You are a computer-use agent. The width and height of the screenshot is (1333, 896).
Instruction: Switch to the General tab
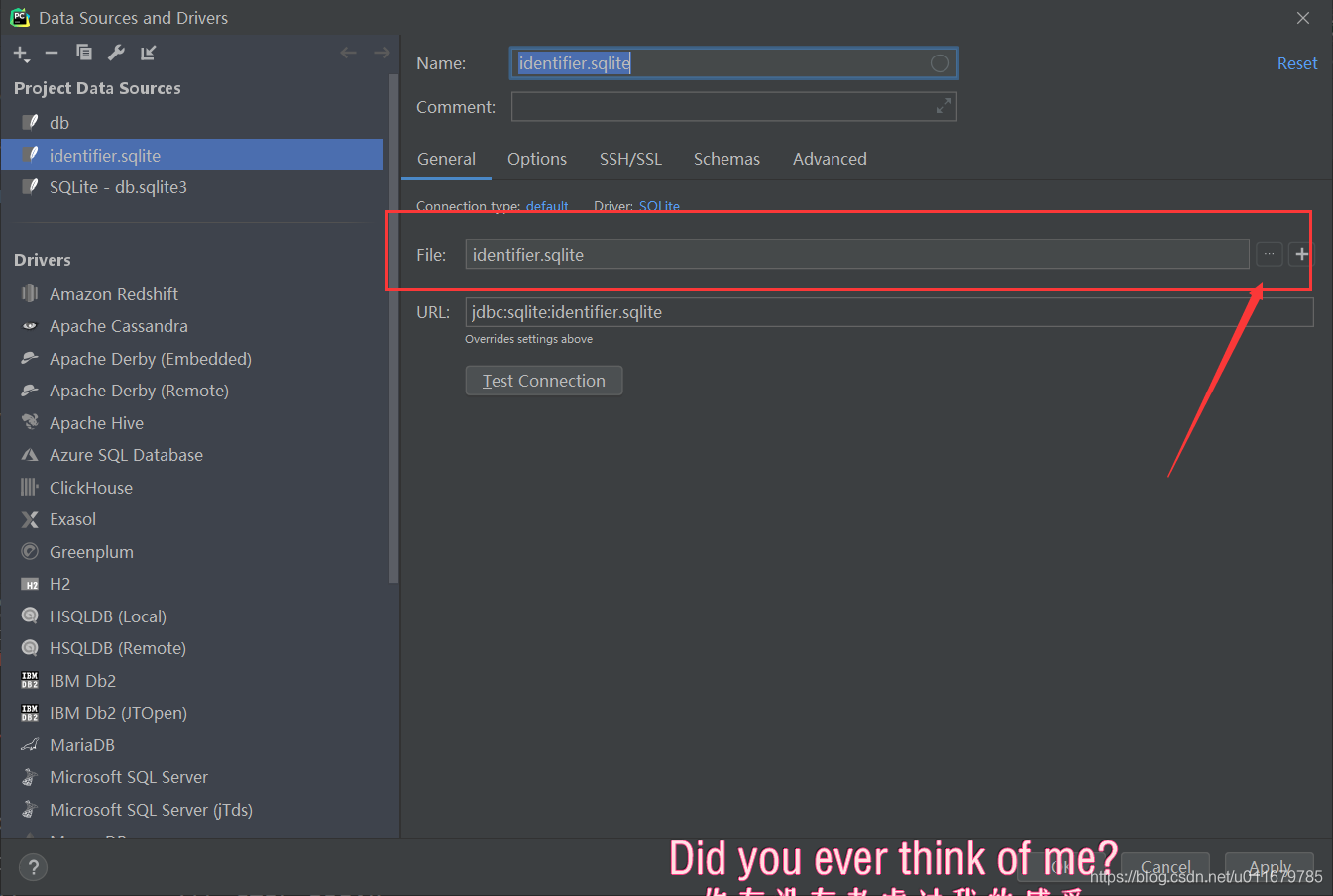446,159
